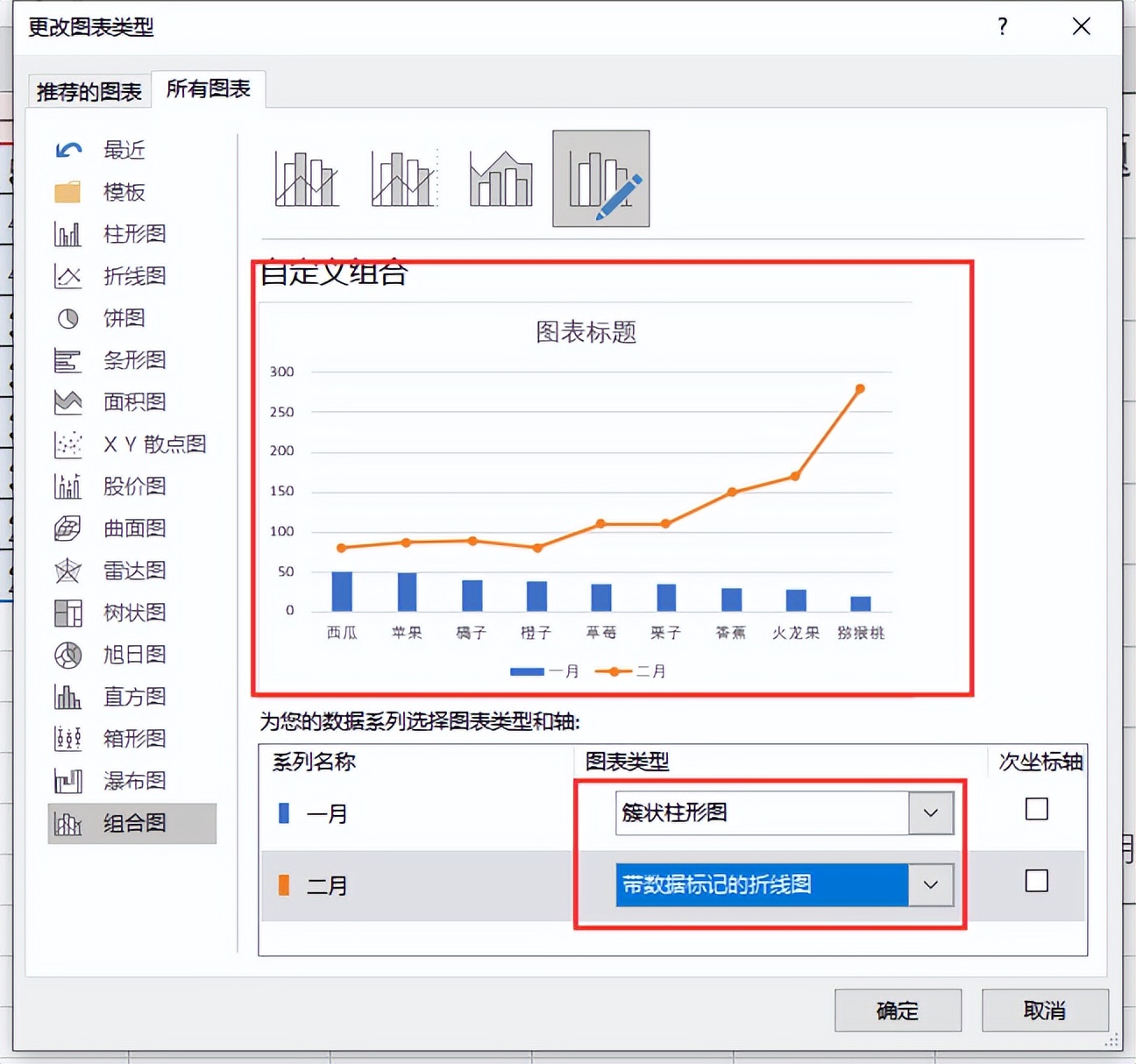The height and width of the screenshot is (1064, 1136).
Task: Click the blue 一月 series color marker
Action: (284, 813)
